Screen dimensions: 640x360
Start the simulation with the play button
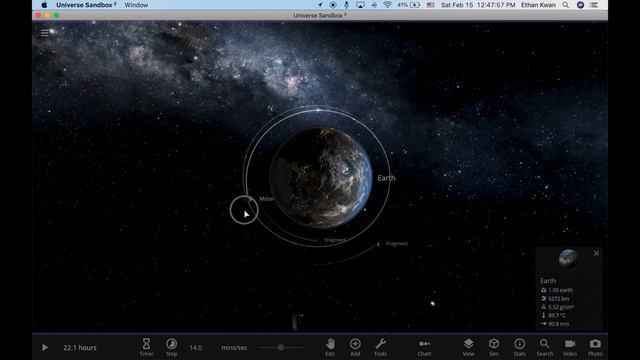click(x=45, y=347)
